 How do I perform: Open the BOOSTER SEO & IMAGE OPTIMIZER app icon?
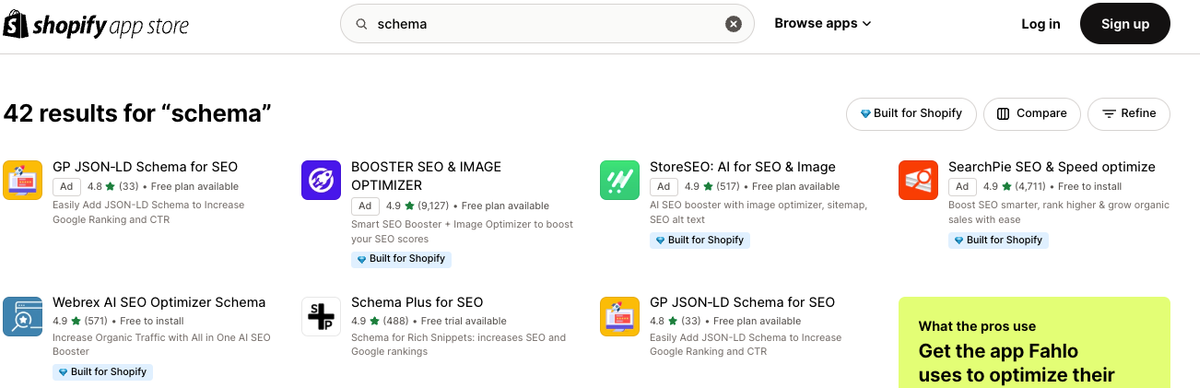[321, 180]
